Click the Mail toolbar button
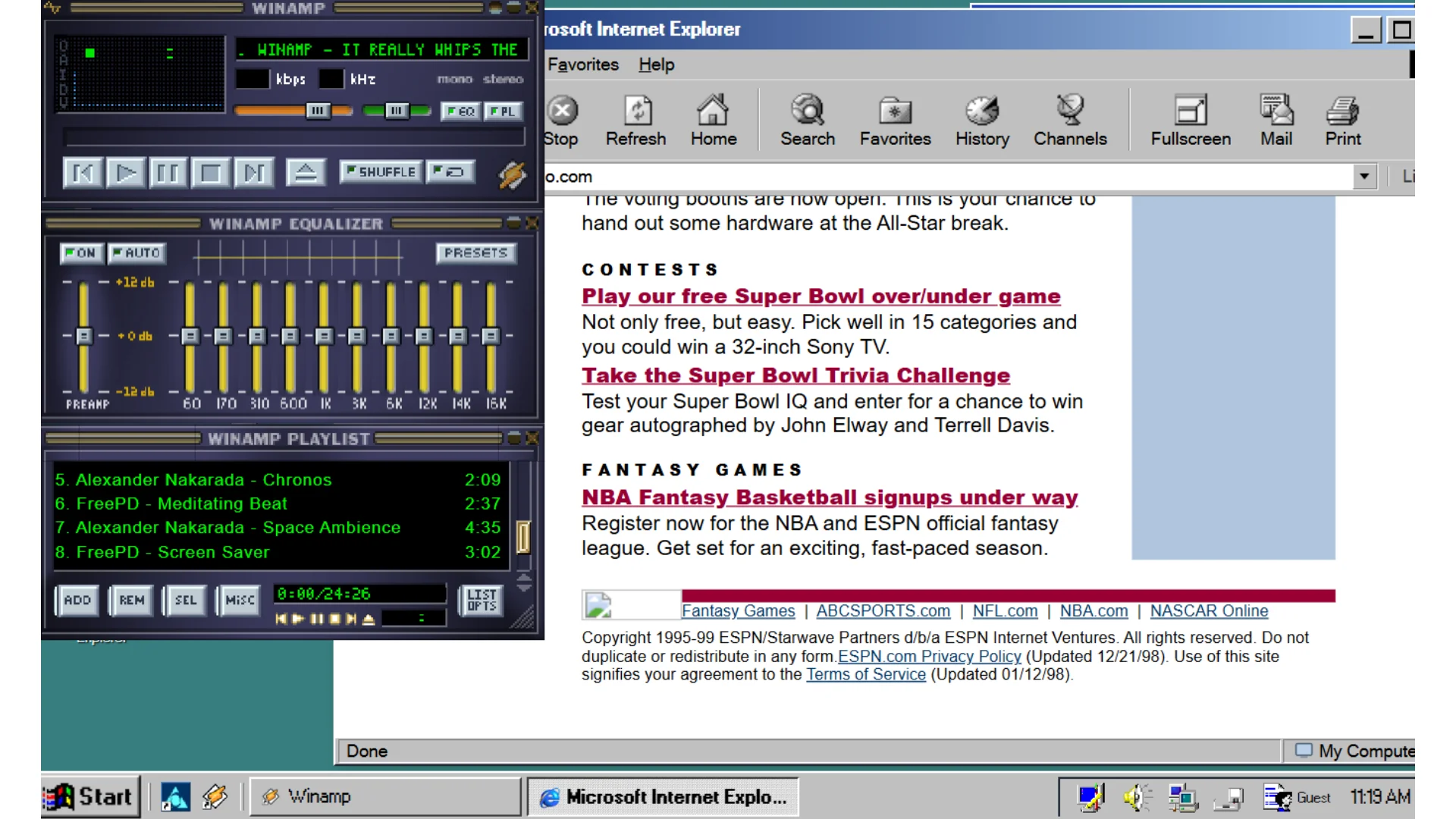1456x819 pixels. tap(1276, 121)
